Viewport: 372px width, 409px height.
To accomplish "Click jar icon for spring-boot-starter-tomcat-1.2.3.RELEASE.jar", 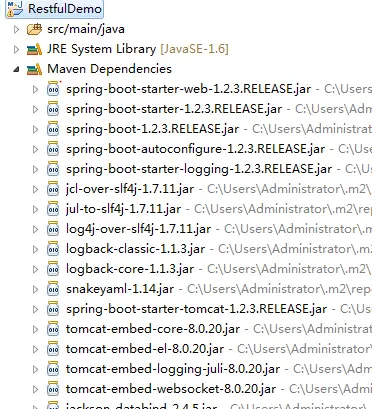I will coord(53,309).
